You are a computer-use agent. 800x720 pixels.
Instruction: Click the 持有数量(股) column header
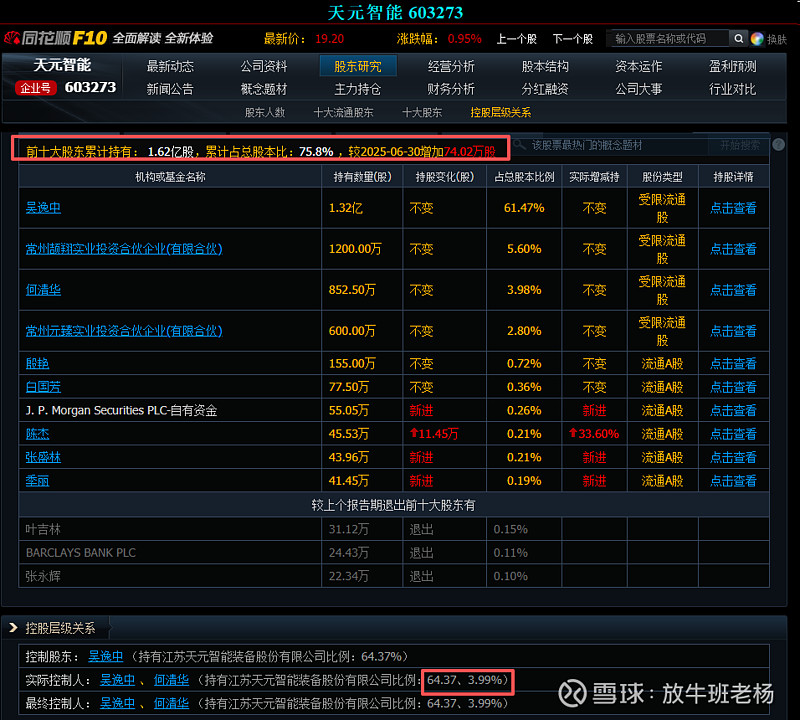coord(362,177)
